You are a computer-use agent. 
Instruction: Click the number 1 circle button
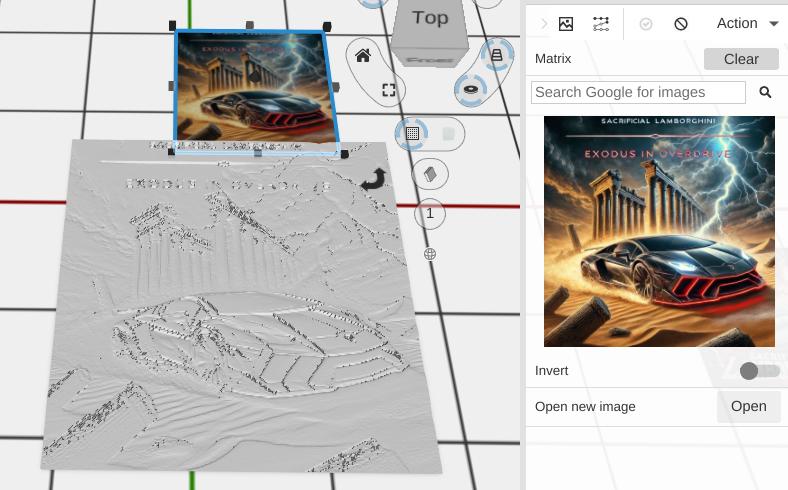coord(430,213)
